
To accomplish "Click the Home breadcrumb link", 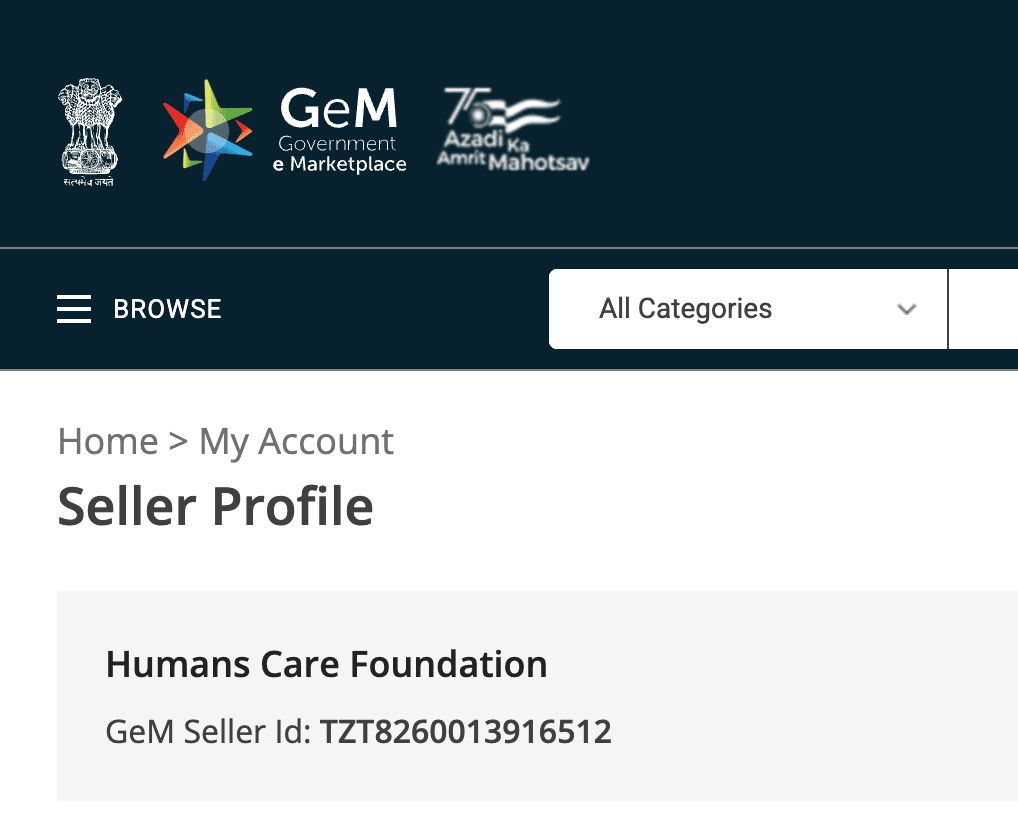I will point(108,441).
